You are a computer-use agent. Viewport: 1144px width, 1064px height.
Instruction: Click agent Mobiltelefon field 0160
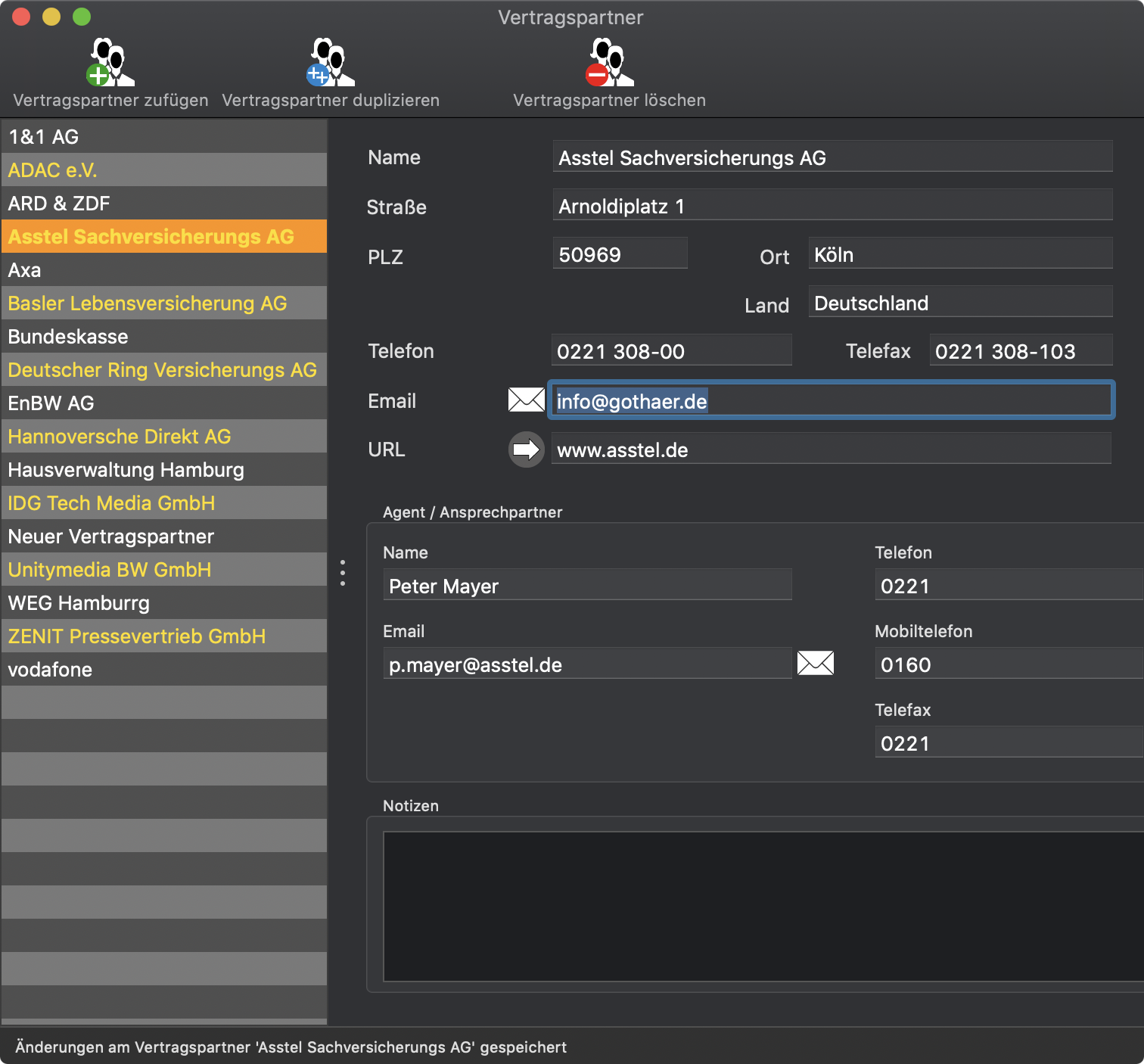tap(1009, 664)
